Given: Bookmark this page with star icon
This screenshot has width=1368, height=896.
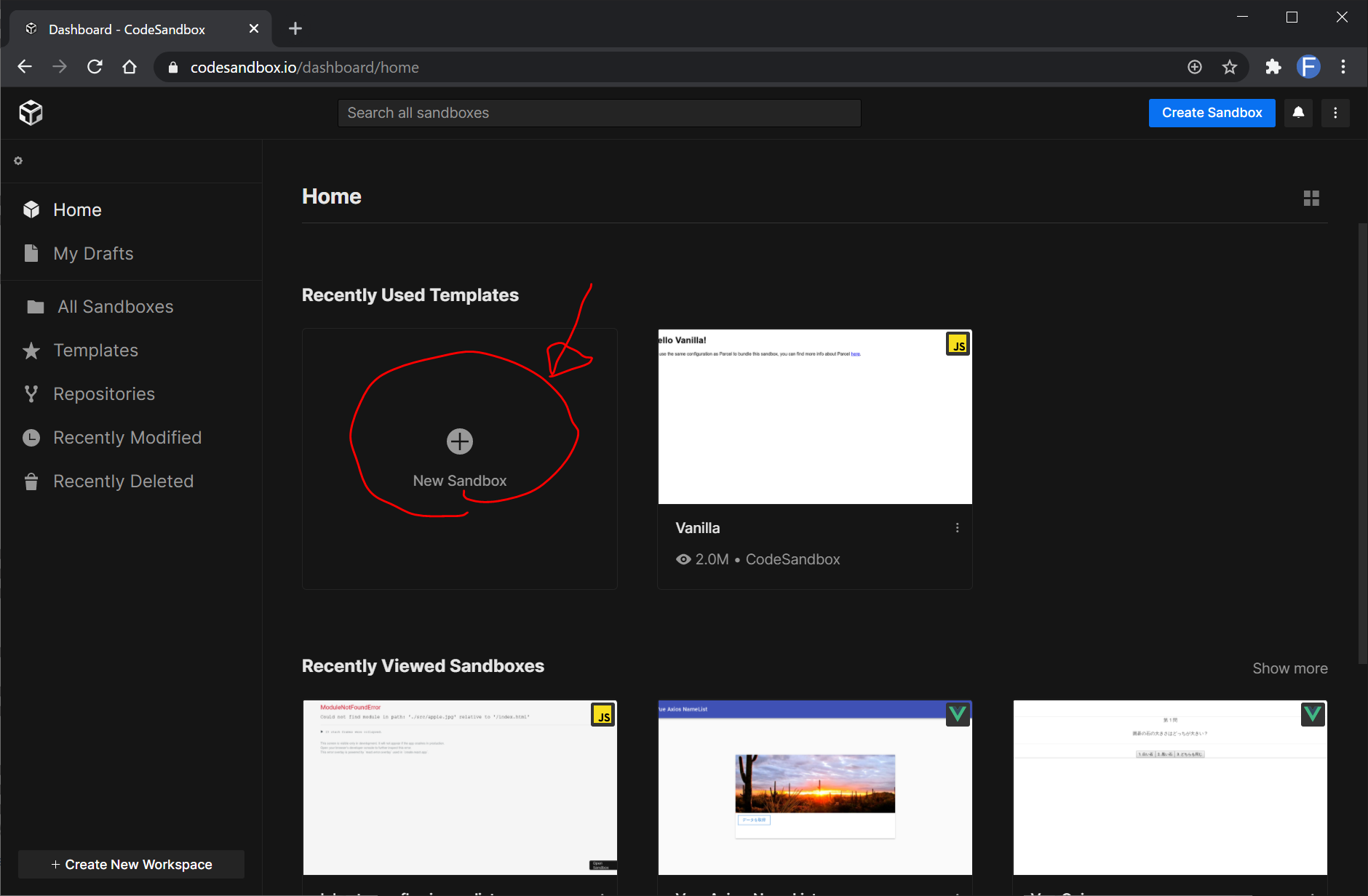Looking at the screenshot, I should (1230, 67).
